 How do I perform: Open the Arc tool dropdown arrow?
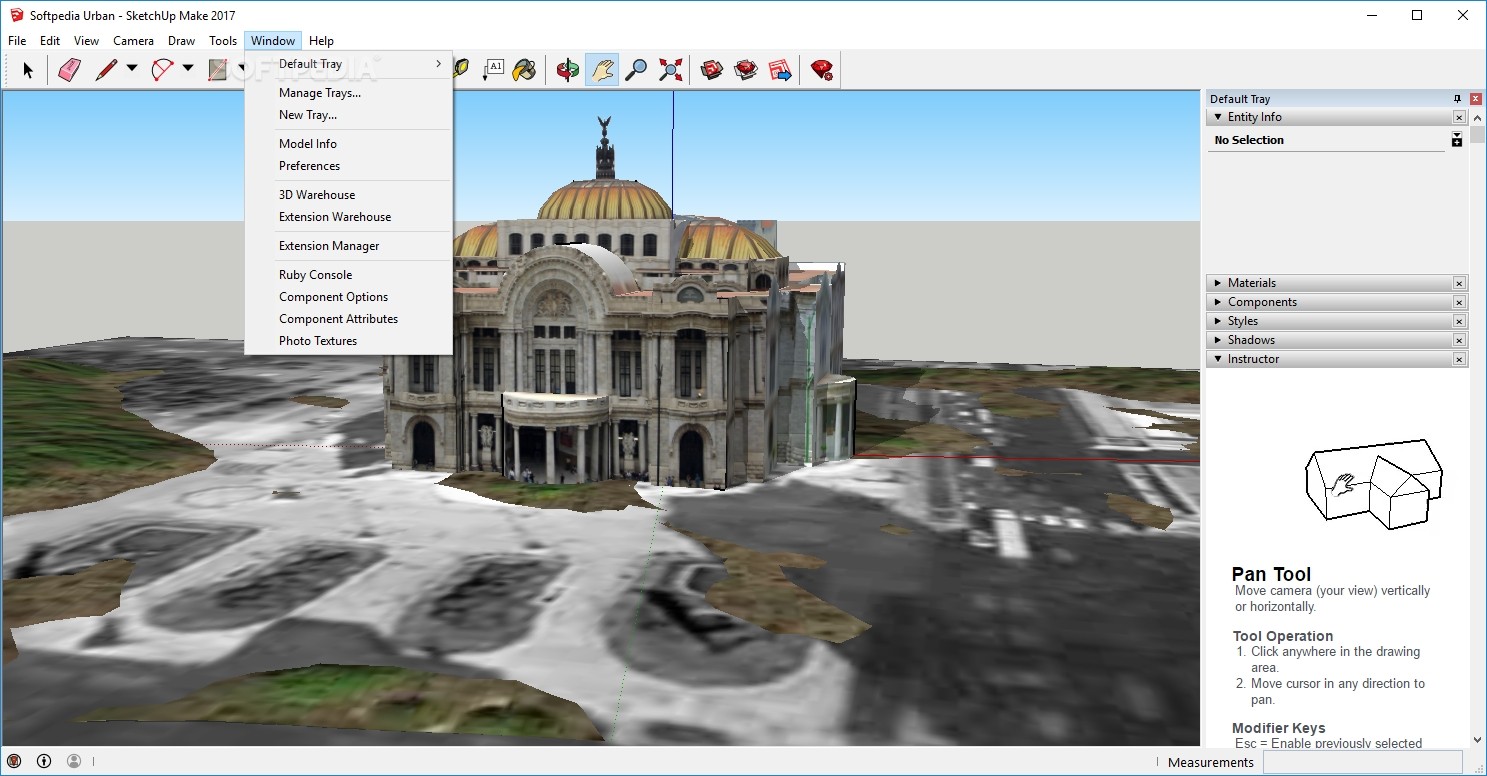[x=187, y=69]
